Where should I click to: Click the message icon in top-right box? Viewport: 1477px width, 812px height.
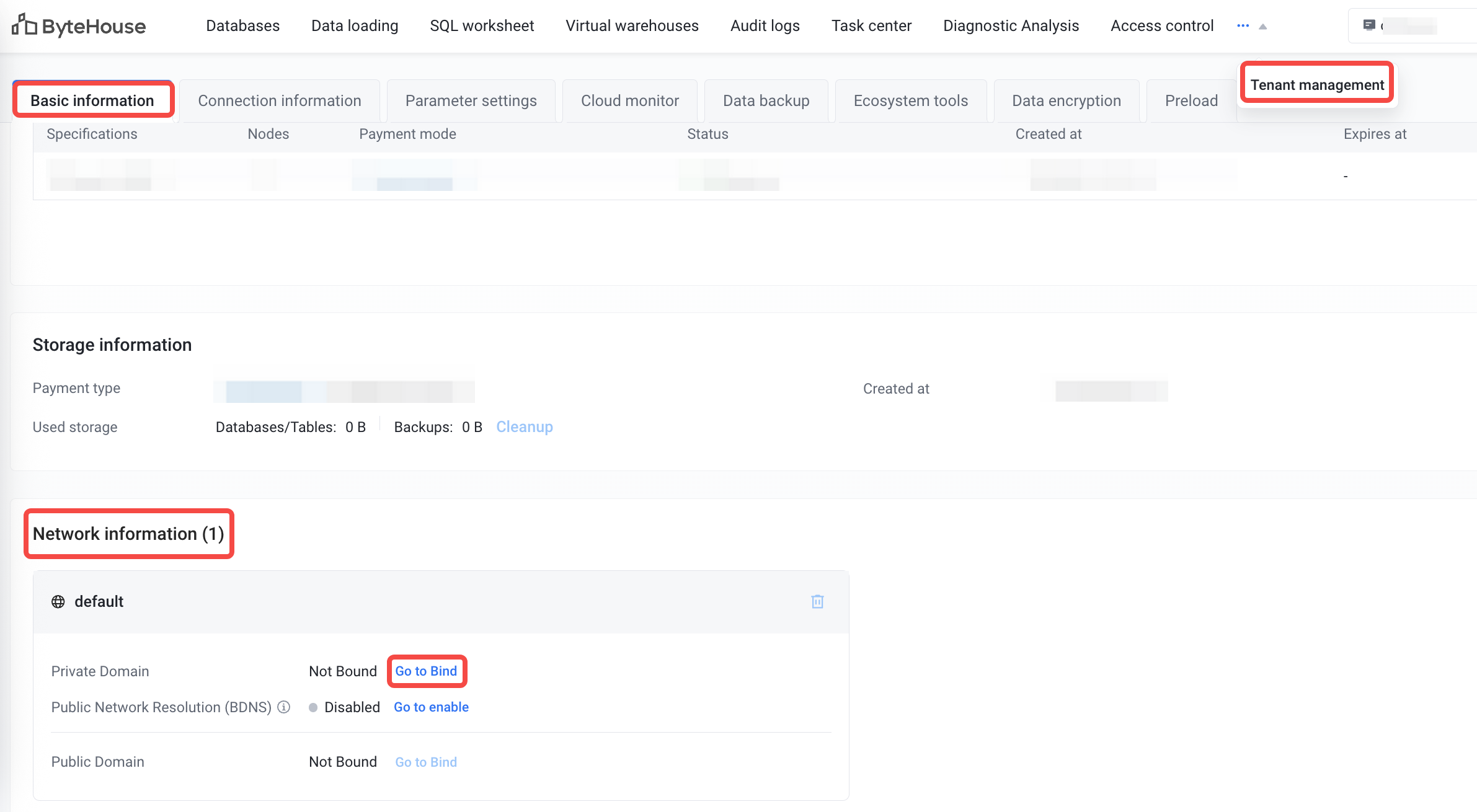coord(1369,25)
